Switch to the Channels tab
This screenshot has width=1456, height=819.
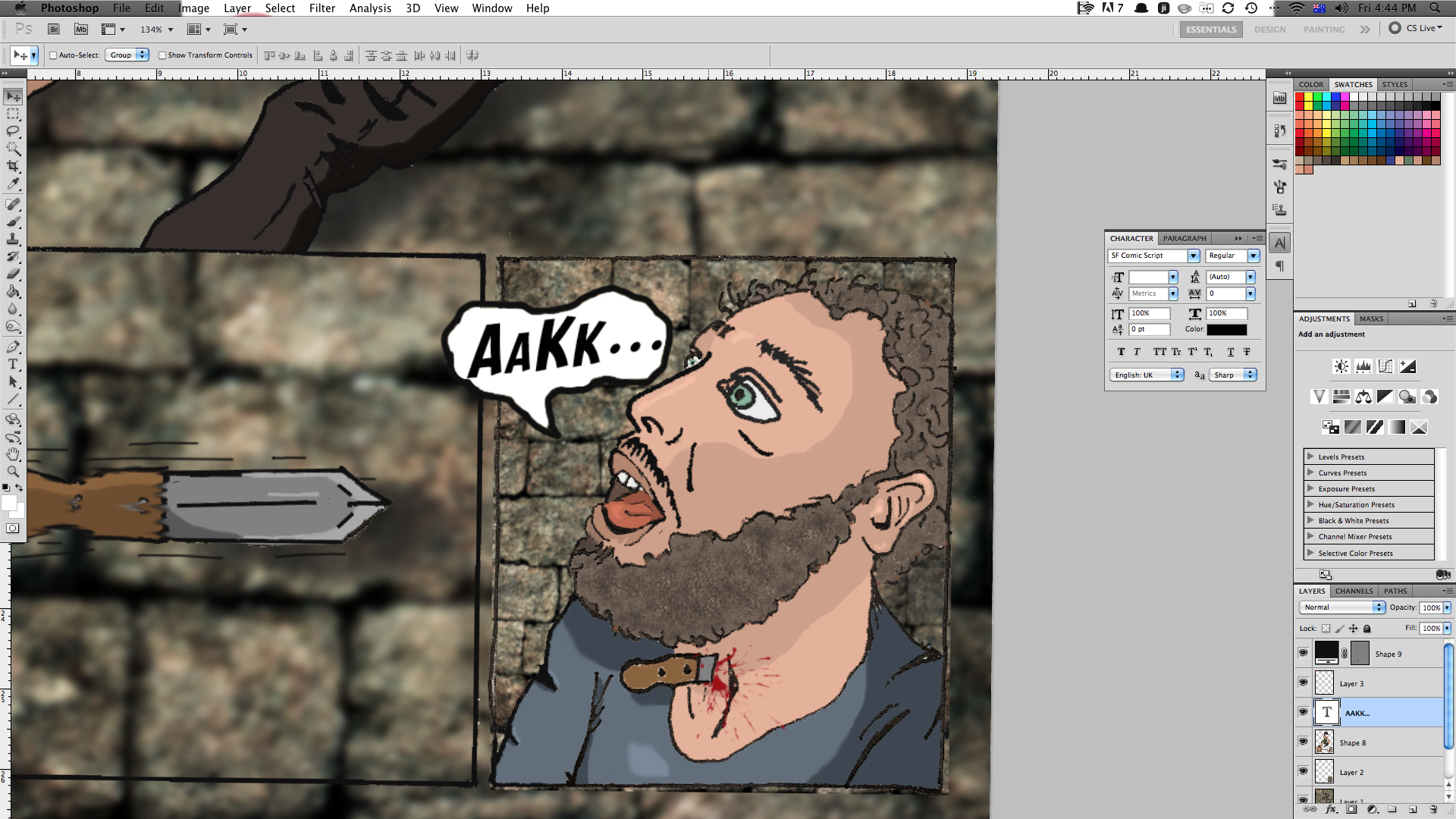coord(1354,591)
